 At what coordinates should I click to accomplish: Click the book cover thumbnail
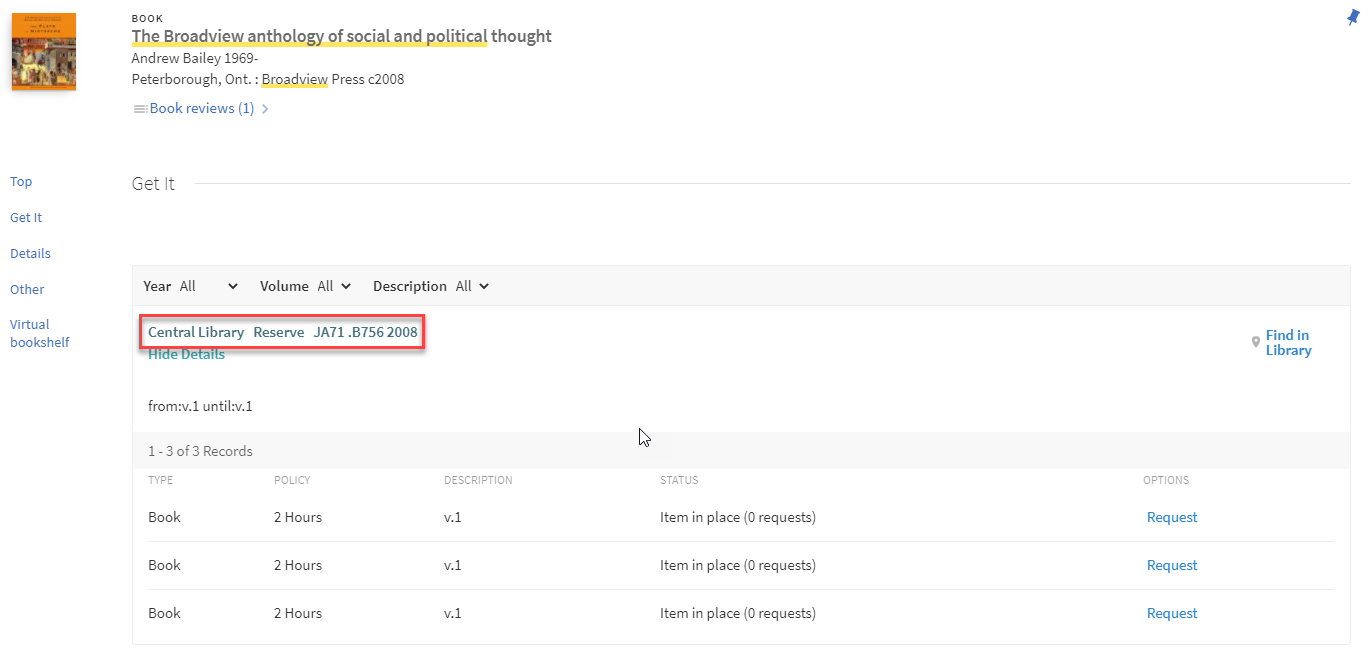[43, 51]
